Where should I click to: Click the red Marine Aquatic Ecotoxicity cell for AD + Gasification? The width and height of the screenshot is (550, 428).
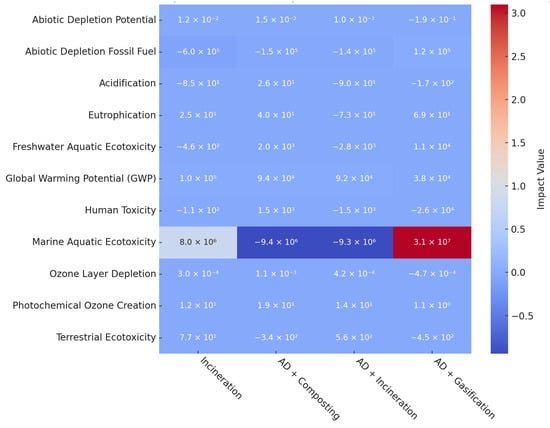tap(432, 242)
